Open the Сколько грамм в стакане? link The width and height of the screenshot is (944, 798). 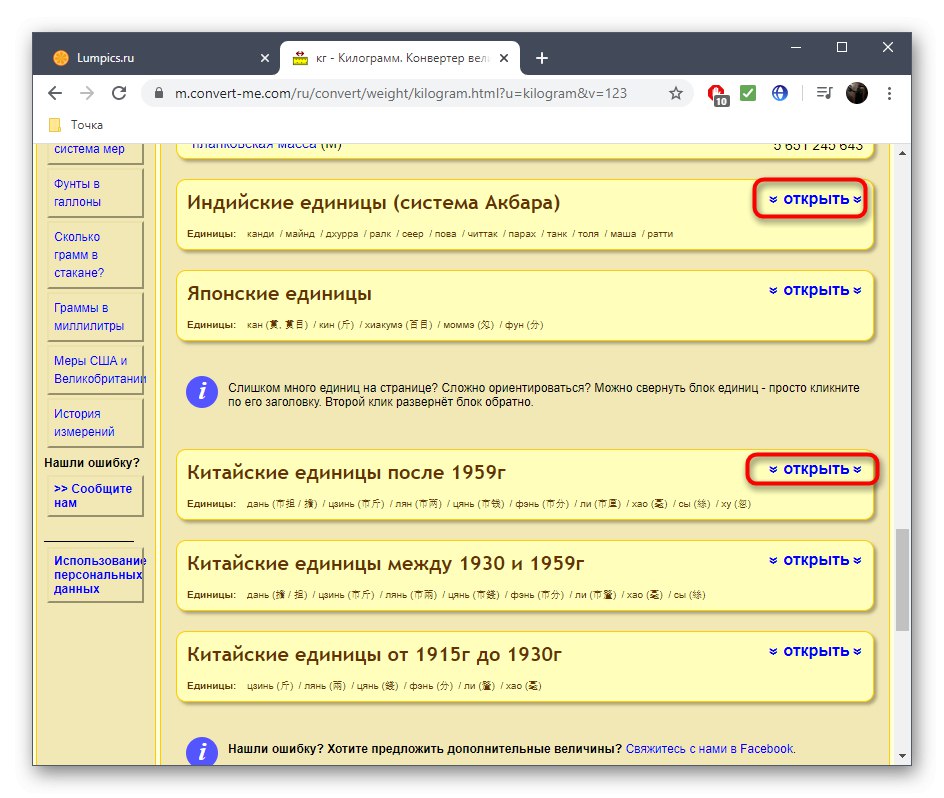click(79, 255)
